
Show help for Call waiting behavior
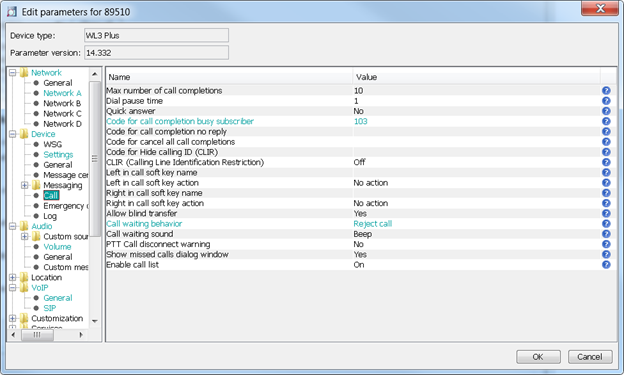tap(606, 224)
